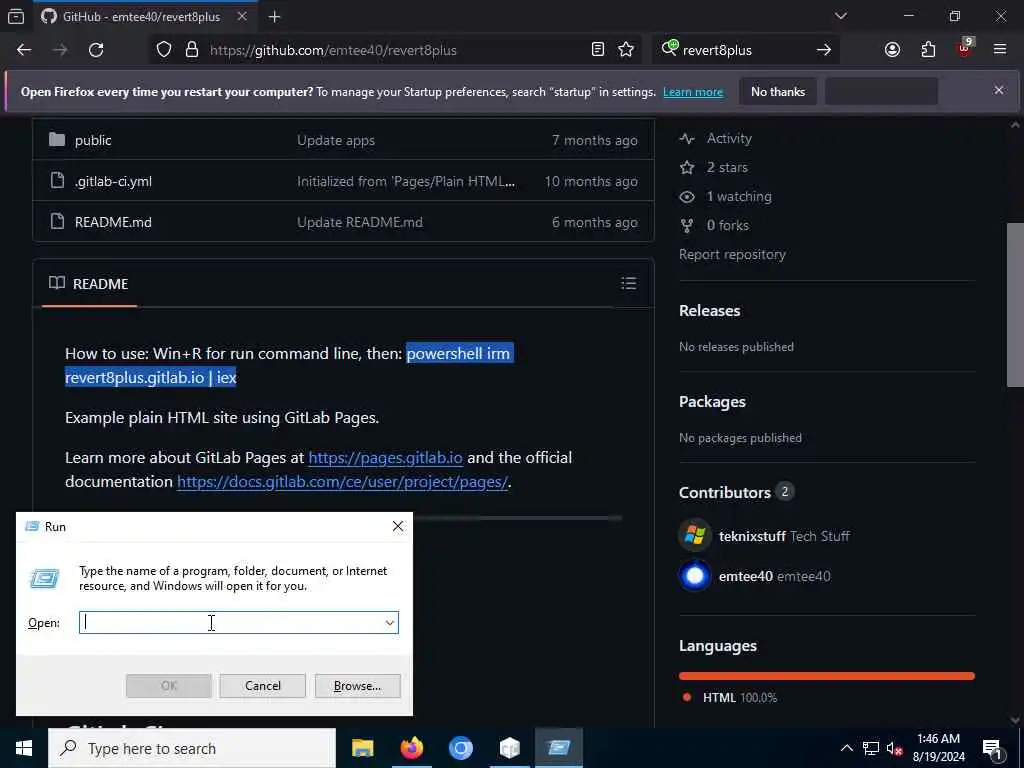Open the Firefox account icon

point(892,50)
